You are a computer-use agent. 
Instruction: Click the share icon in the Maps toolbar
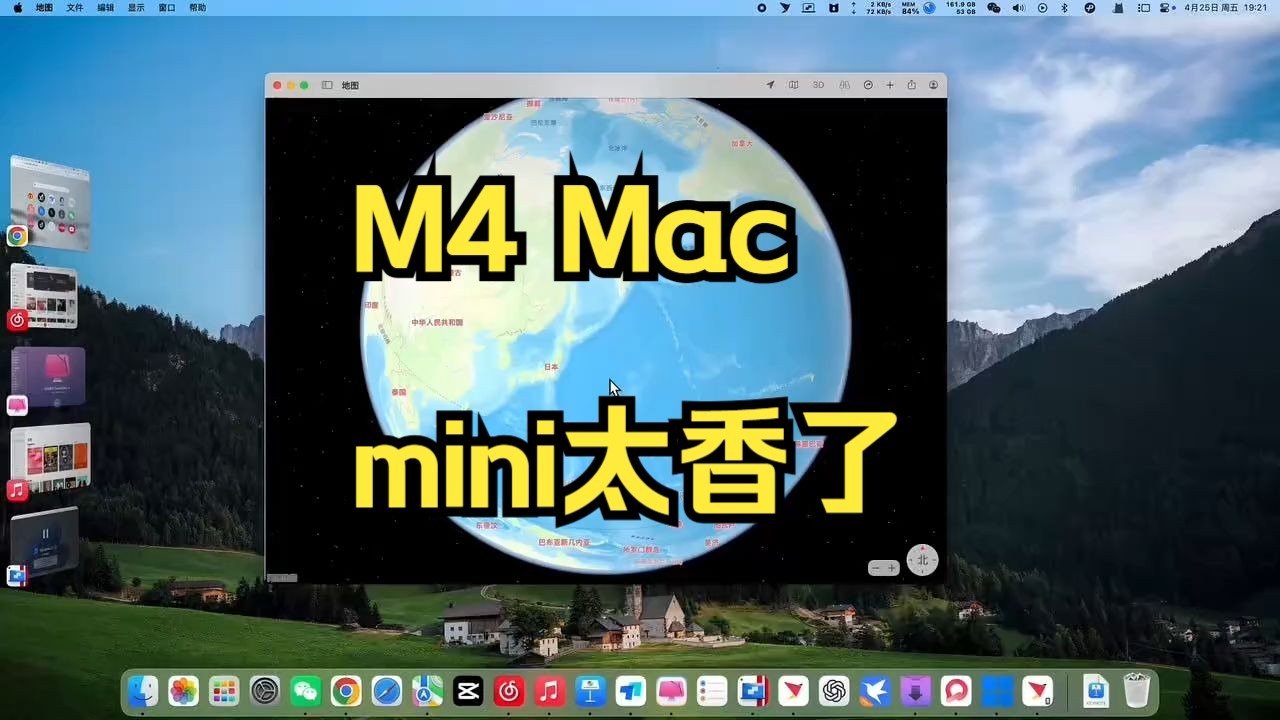click(911, 85)
